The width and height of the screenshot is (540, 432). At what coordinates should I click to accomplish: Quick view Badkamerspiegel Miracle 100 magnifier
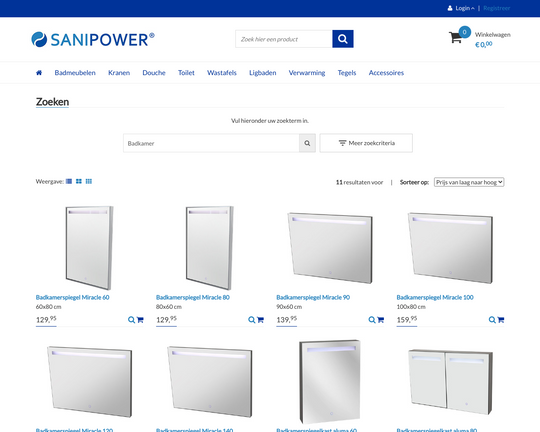(x=492, y=320)
